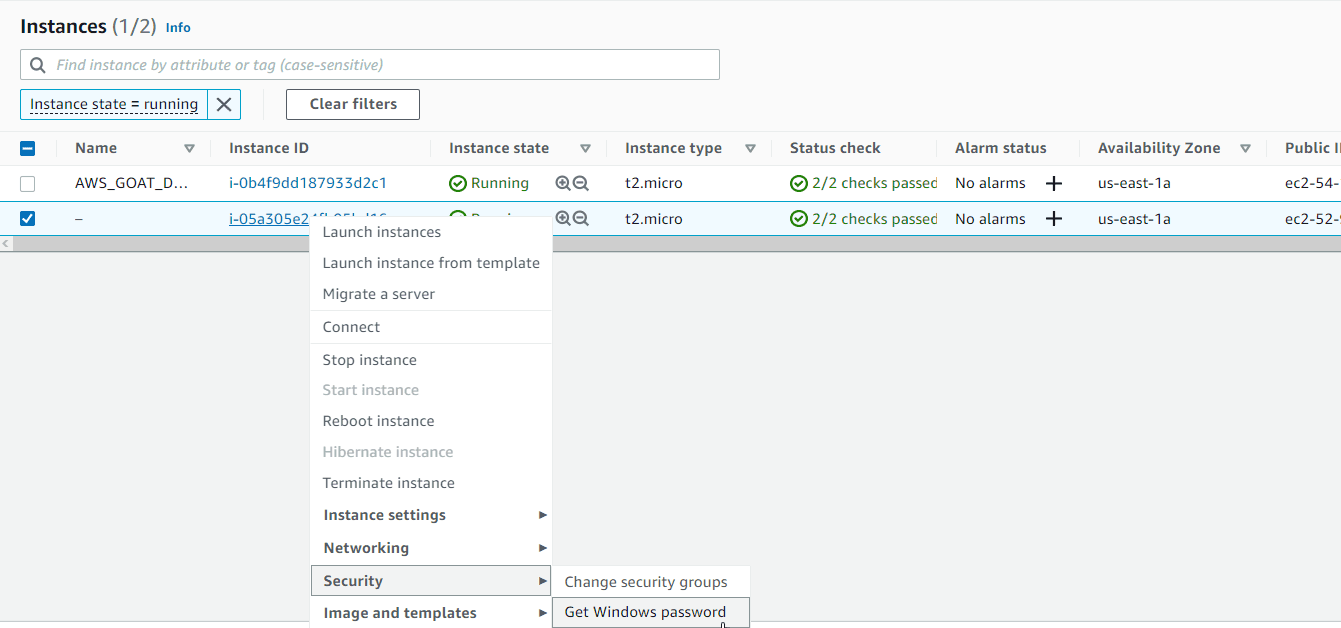Zoom out icon on AWS_GOAT instance row

[x=581, y=184]
